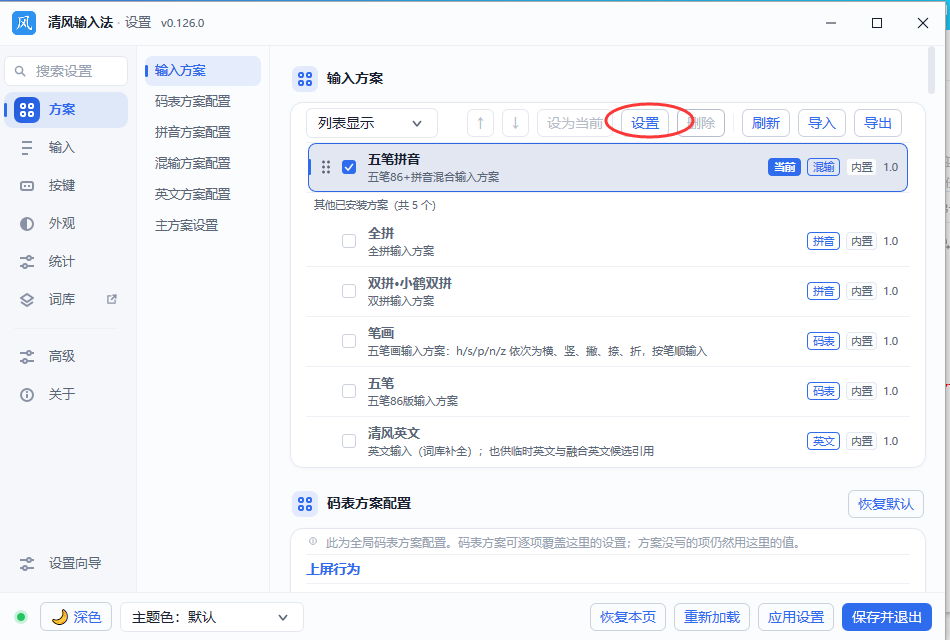Screen dimensions: 950x640
Task: Click the search magnifier icon in 搜索设置
Action: [20, 71]
